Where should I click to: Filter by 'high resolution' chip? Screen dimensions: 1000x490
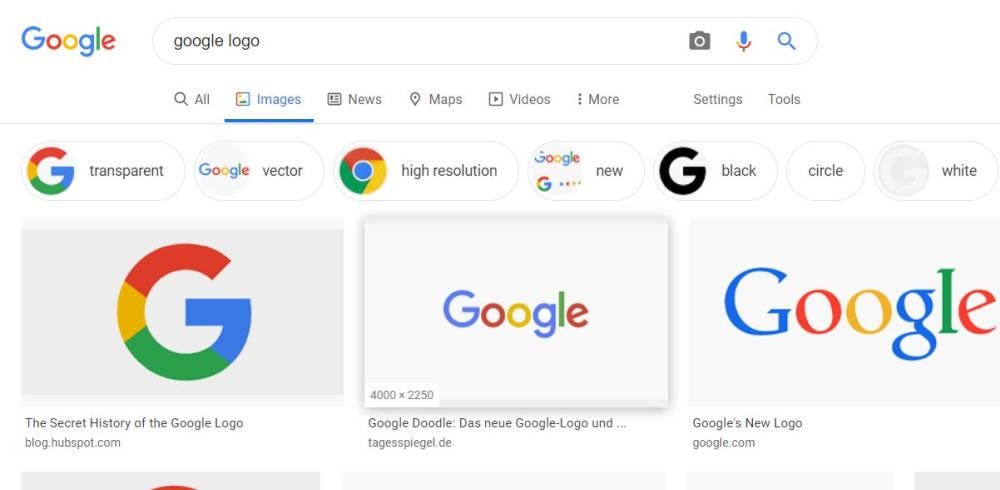tap(426, 171)
